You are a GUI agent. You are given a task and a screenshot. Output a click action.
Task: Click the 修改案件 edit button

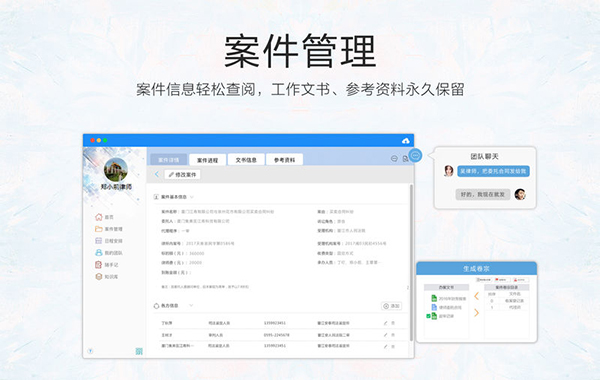[x=183, y=175]
